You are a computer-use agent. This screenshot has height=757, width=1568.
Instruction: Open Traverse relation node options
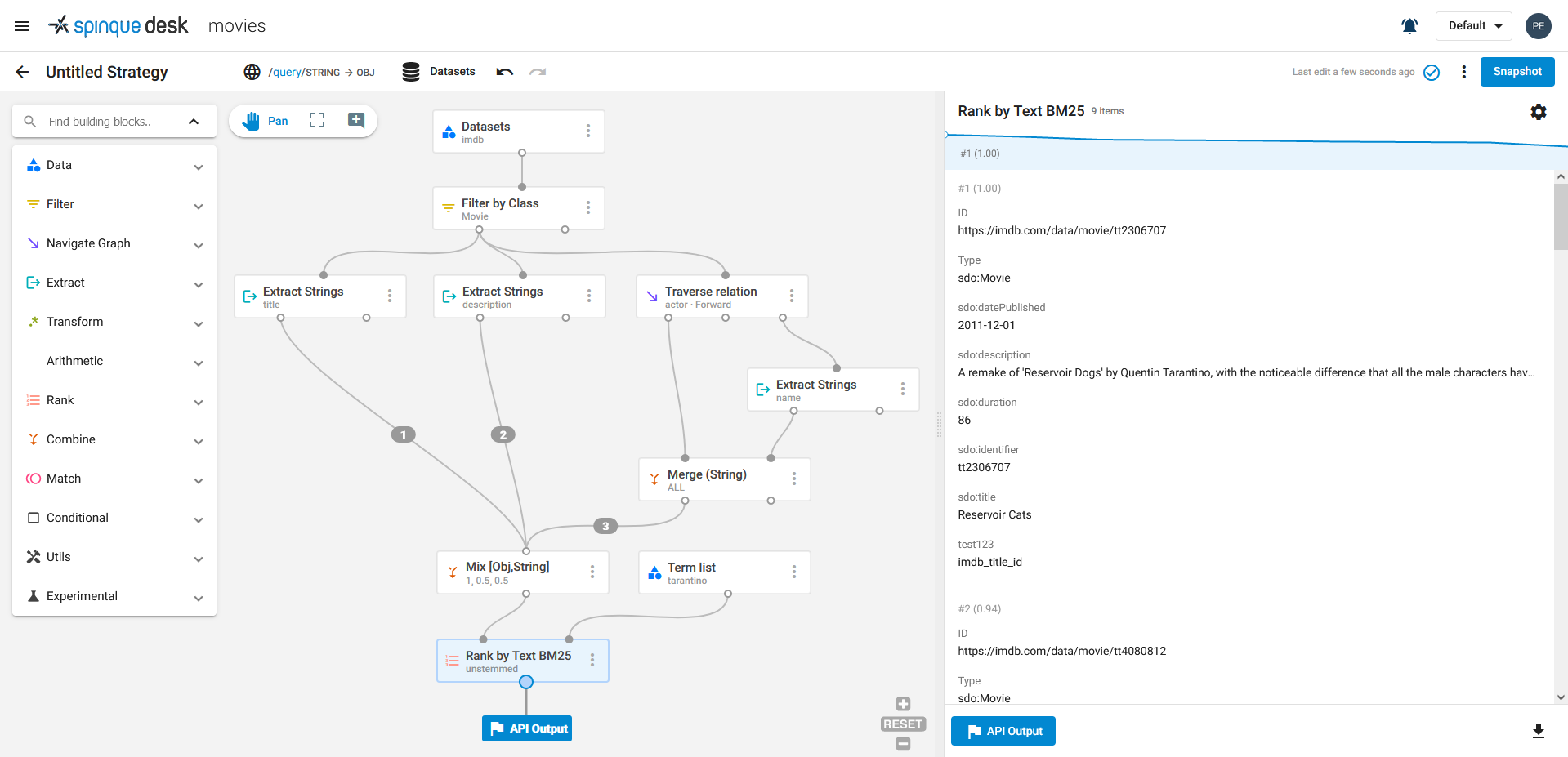(x=792, y=296)
